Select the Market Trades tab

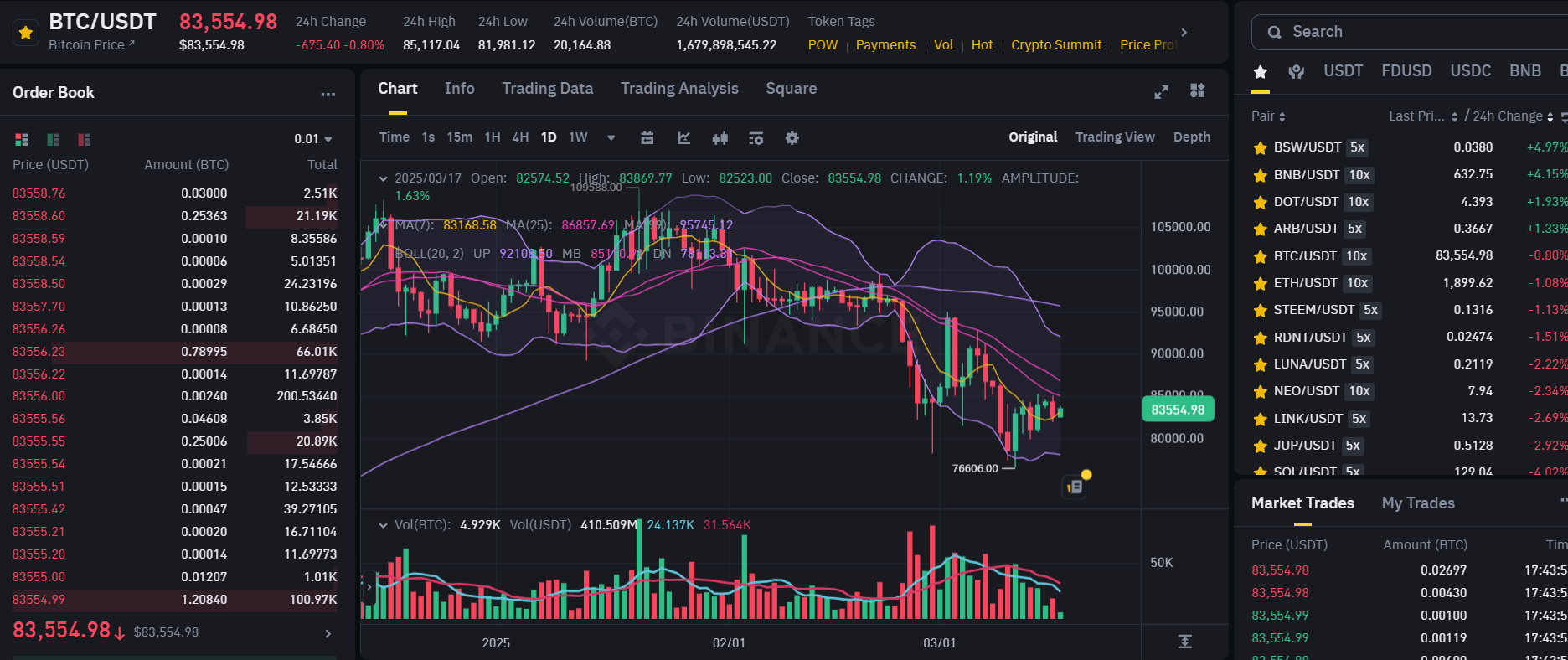point(1302,503)
